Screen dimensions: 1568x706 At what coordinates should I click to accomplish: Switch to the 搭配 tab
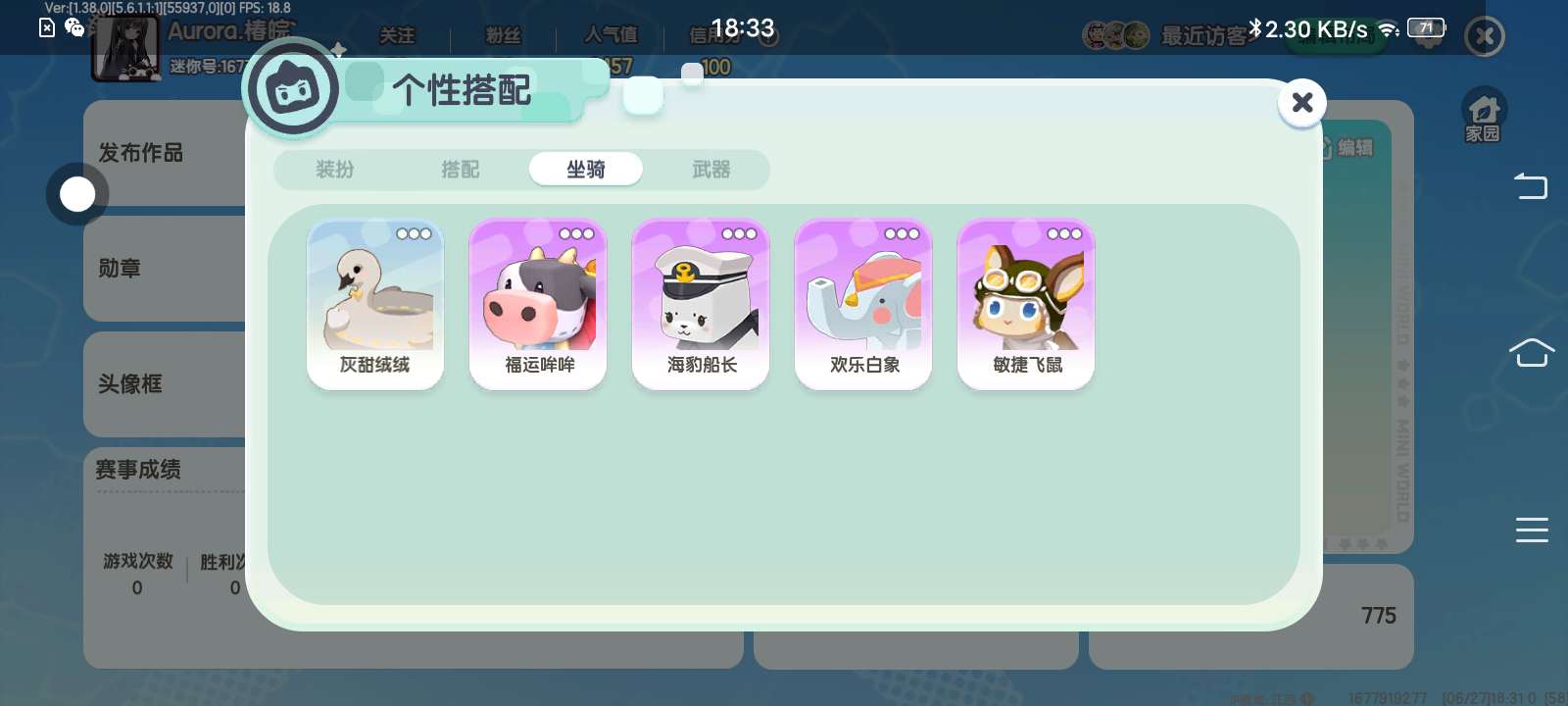coord(461,169)
